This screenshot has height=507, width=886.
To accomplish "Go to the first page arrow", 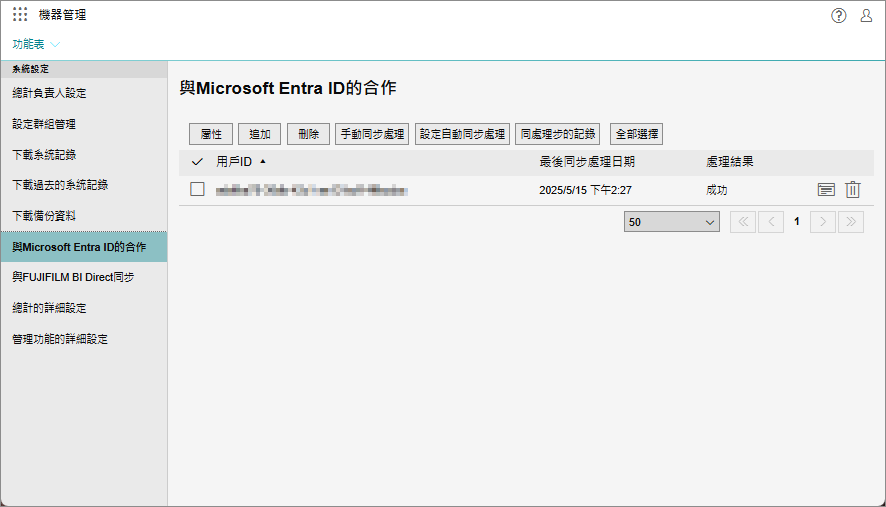I will point(743,222).
